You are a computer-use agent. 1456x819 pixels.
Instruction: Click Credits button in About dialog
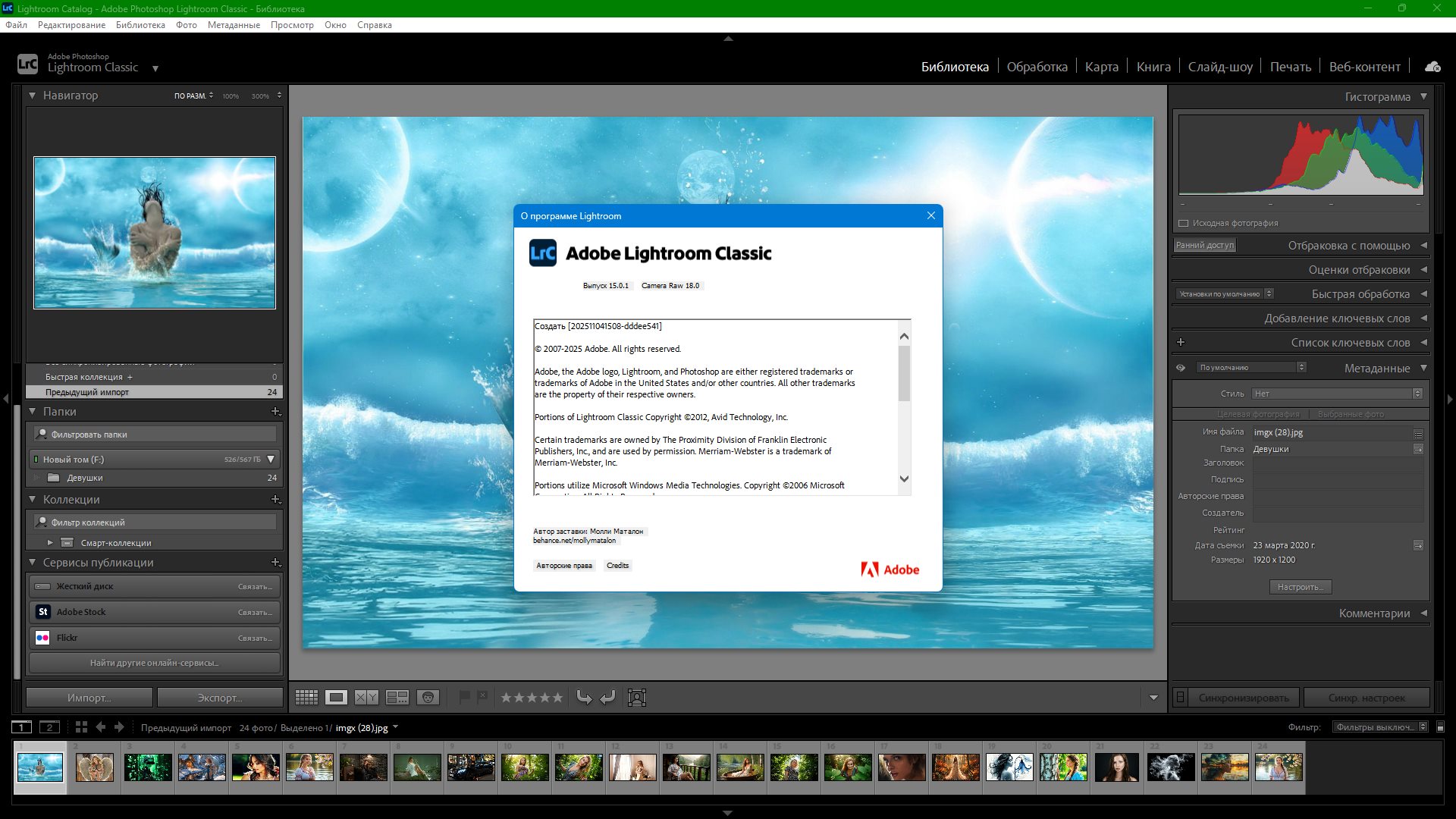point(617,566)
